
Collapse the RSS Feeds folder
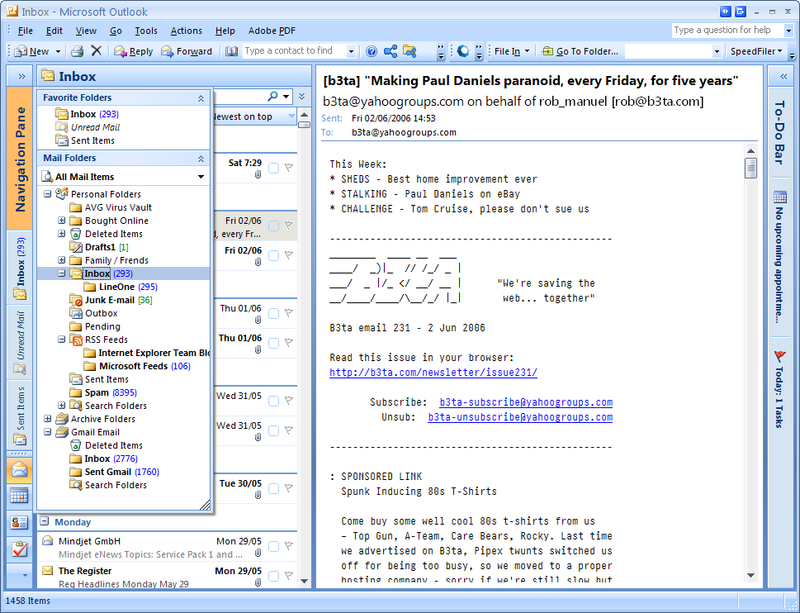tap(61, 339)
